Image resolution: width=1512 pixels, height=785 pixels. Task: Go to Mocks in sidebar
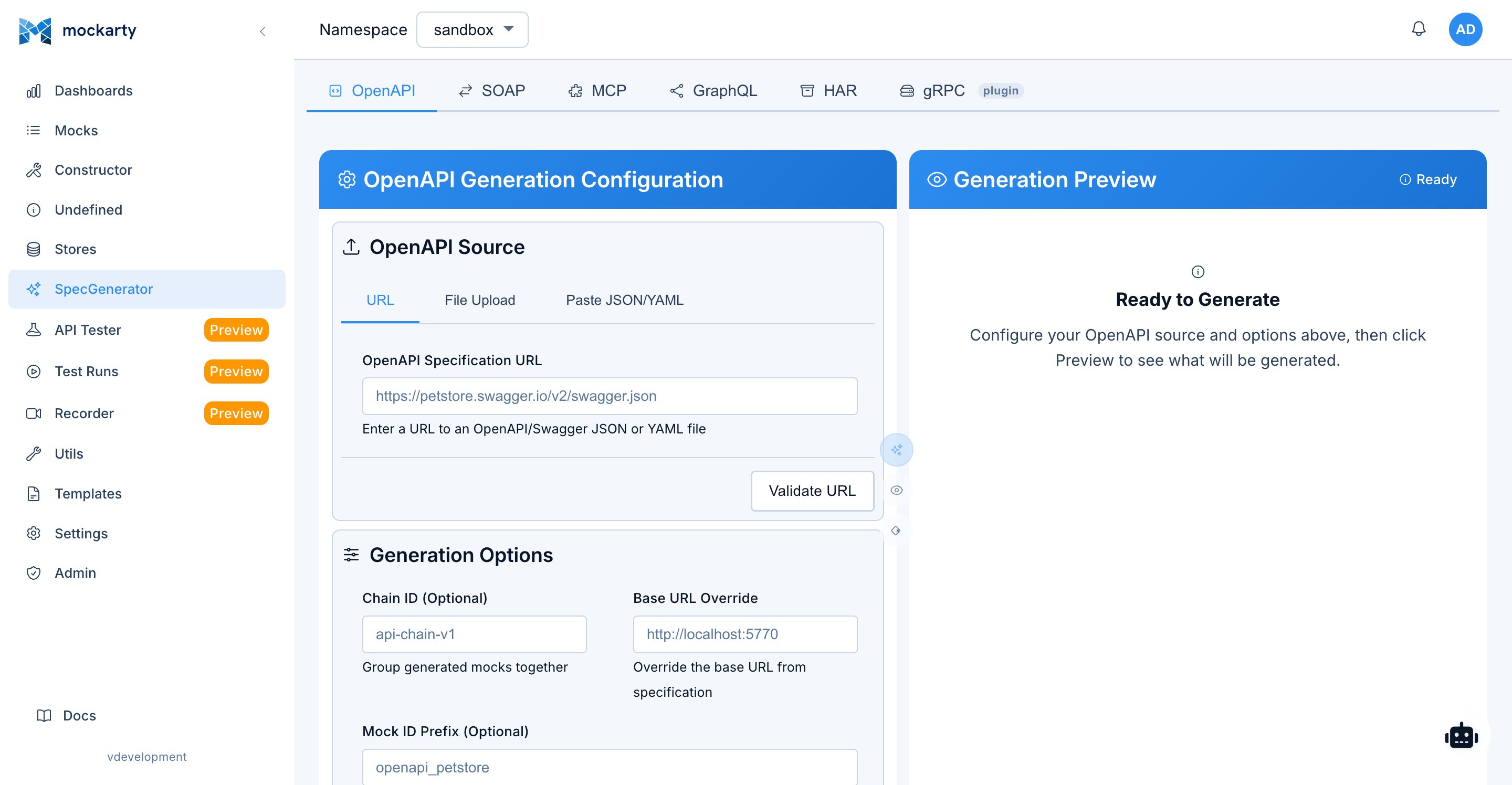(x=147, y=130)
